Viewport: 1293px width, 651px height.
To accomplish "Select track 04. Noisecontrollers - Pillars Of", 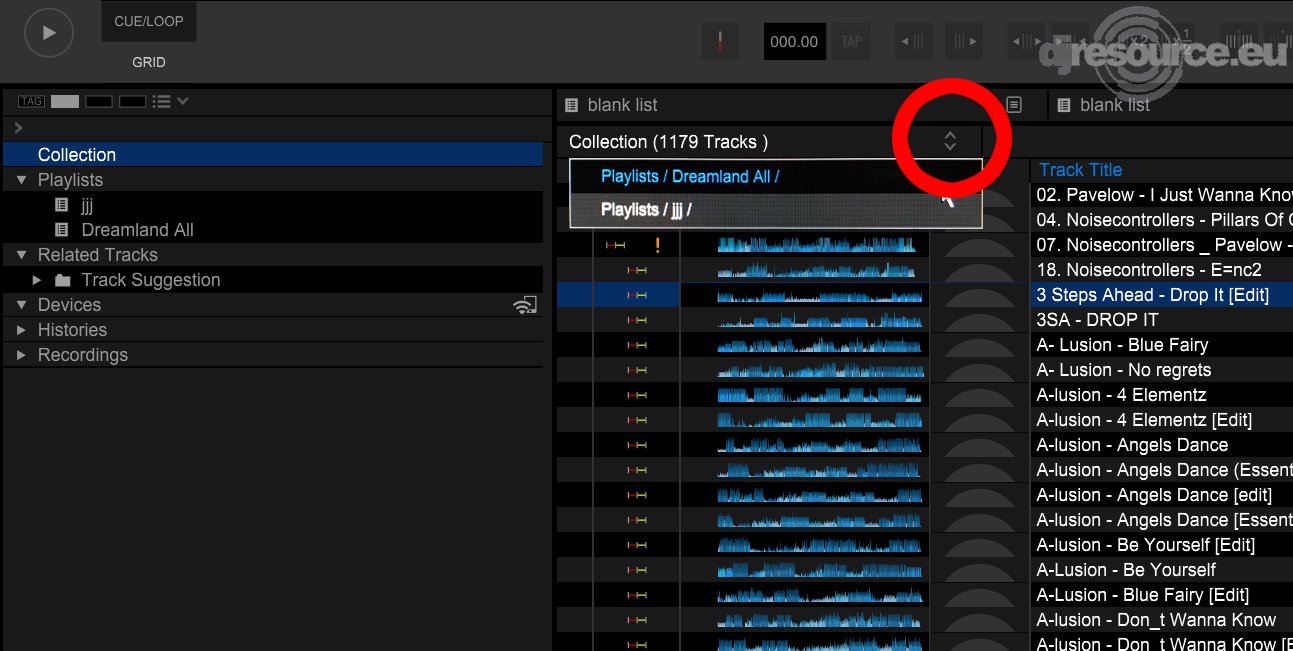I will [x=1164, y=220].
